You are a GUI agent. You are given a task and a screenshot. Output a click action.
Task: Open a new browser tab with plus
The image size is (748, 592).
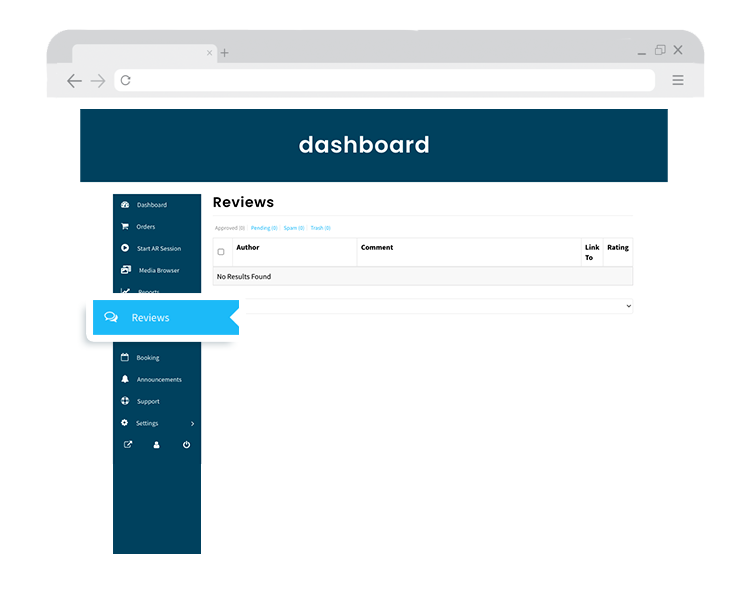coord(225,53)
